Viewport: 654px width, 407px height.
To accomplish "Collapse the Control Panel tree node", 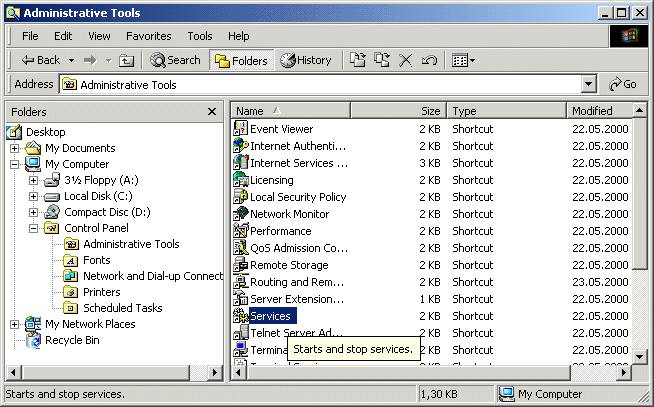I will 33,228.
